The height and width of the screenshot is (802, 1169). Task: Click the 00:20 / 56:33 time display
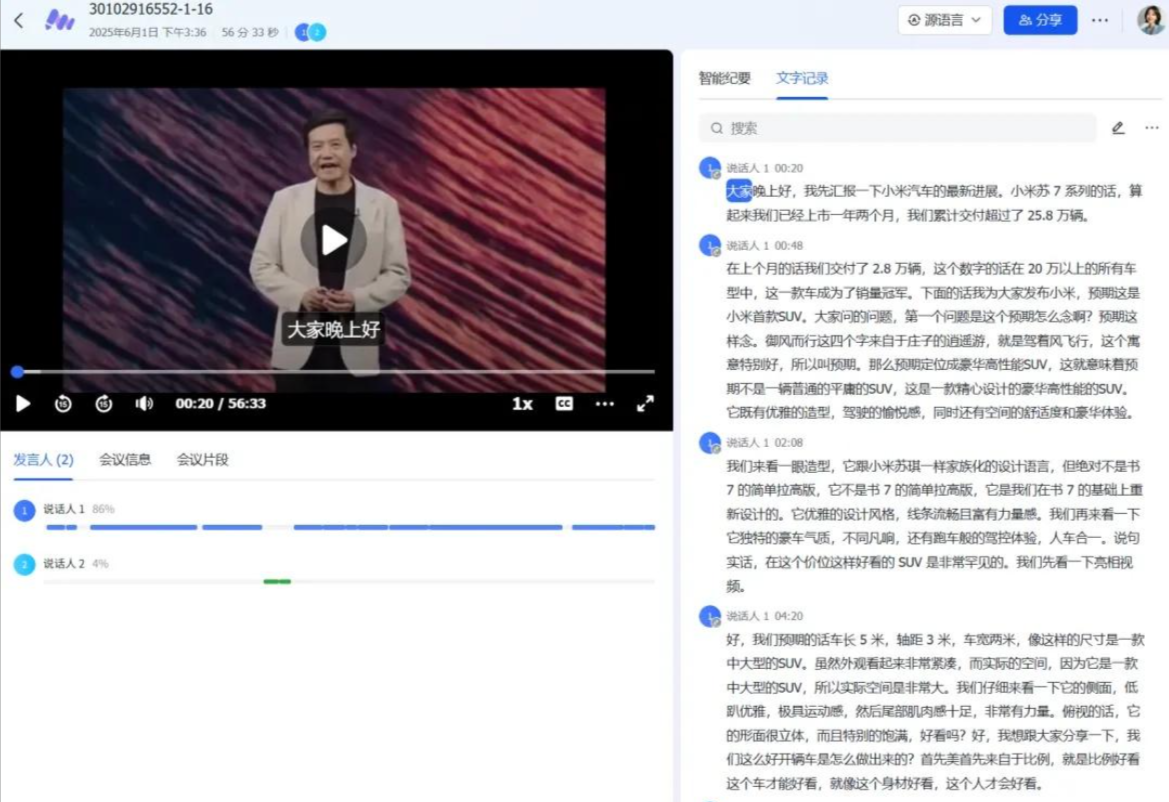click(x=221, y=403)
